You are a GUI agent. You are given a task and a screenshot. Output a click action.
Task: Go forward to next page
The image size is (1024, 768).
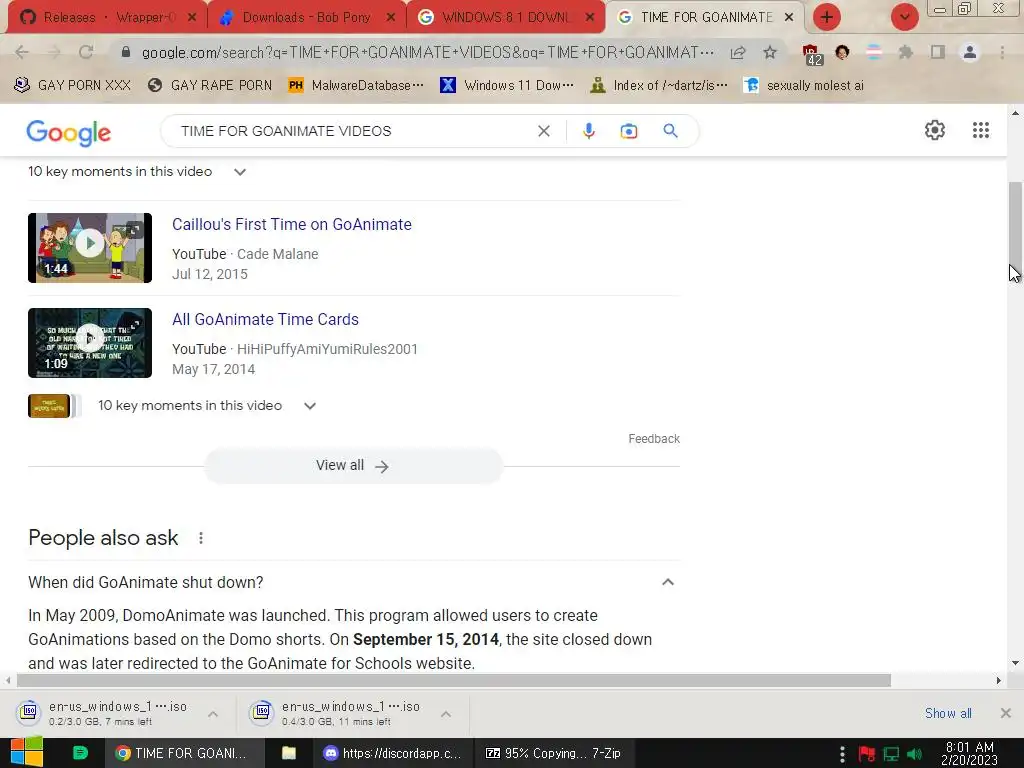coord(54,52)
